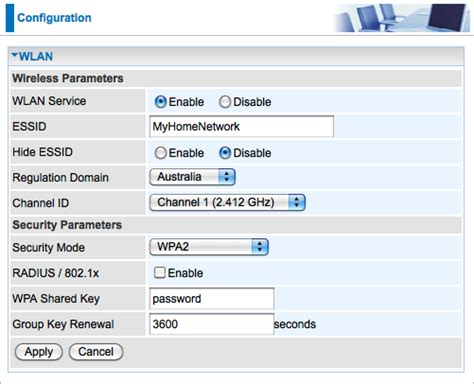Select Disable for Hide ESSID
Viewport: 474px width, 384px height.
click(x=225, y=153)
